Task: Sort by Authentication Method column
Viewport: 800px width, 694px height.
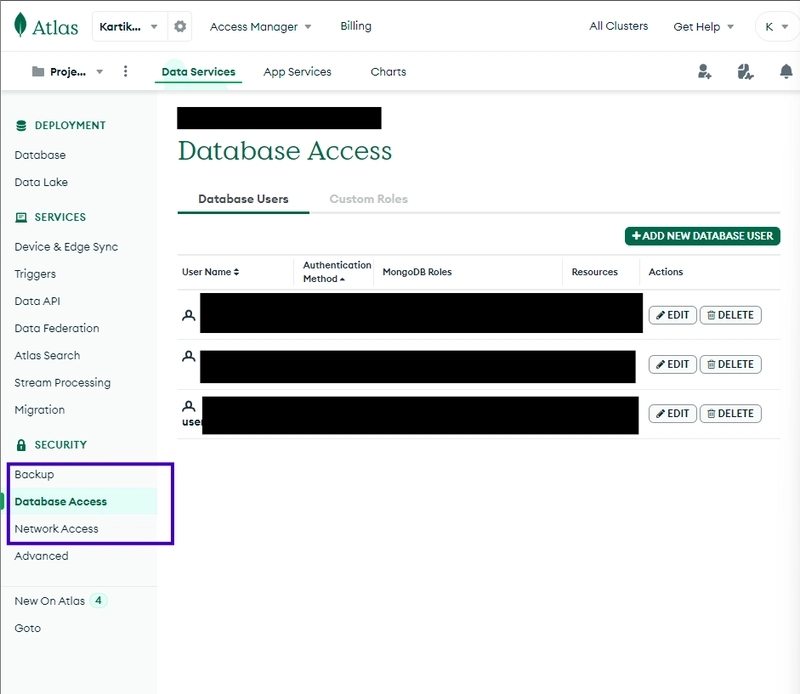Action: (337, 272)
